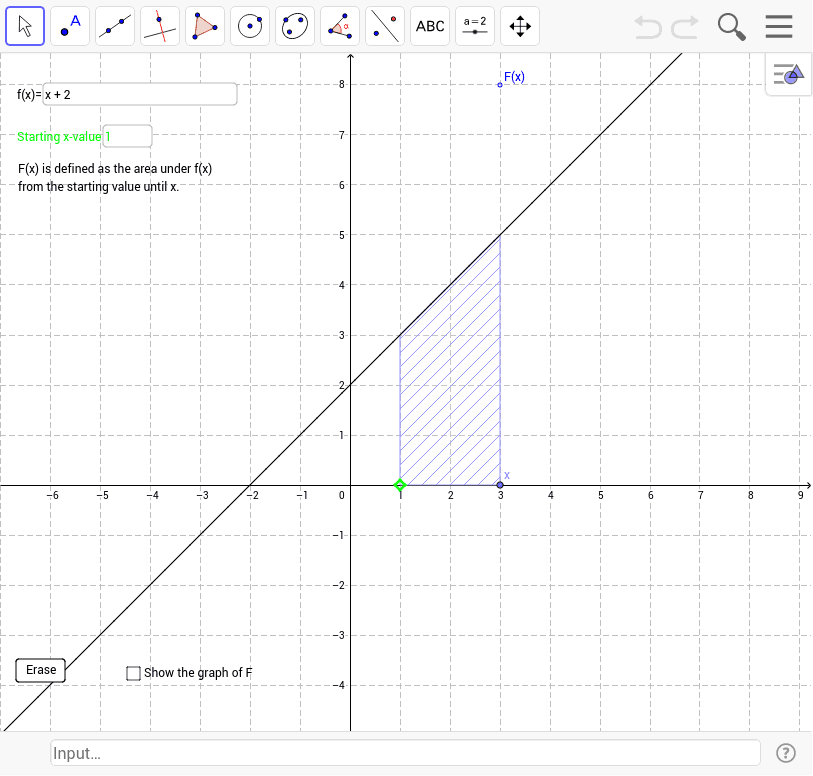Viewport: 813px width, 776px height.
Task: Open the Search magnifier
Action: [732, 27]
